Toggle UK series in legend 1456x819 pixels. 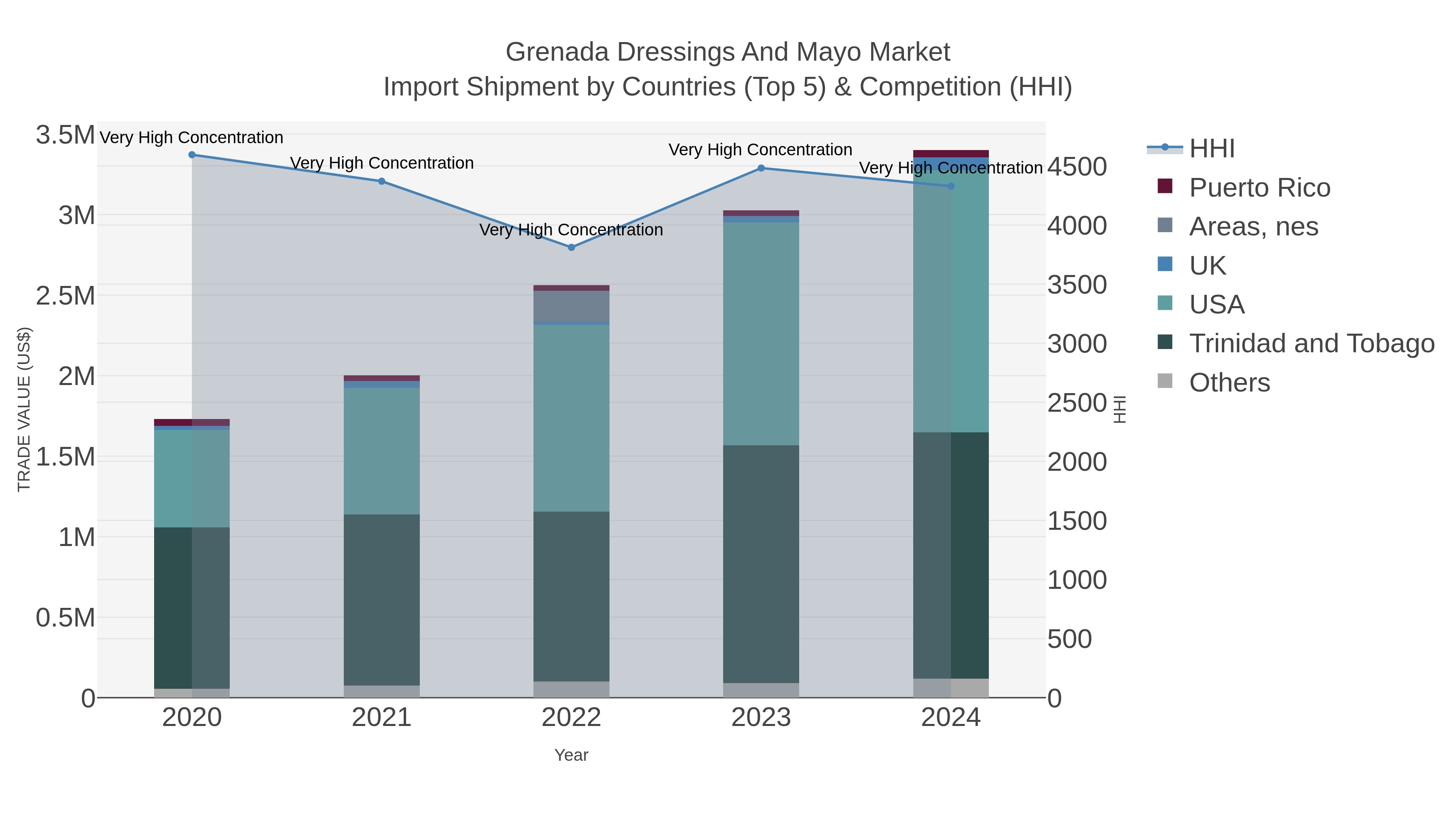tap(1191, 266)
